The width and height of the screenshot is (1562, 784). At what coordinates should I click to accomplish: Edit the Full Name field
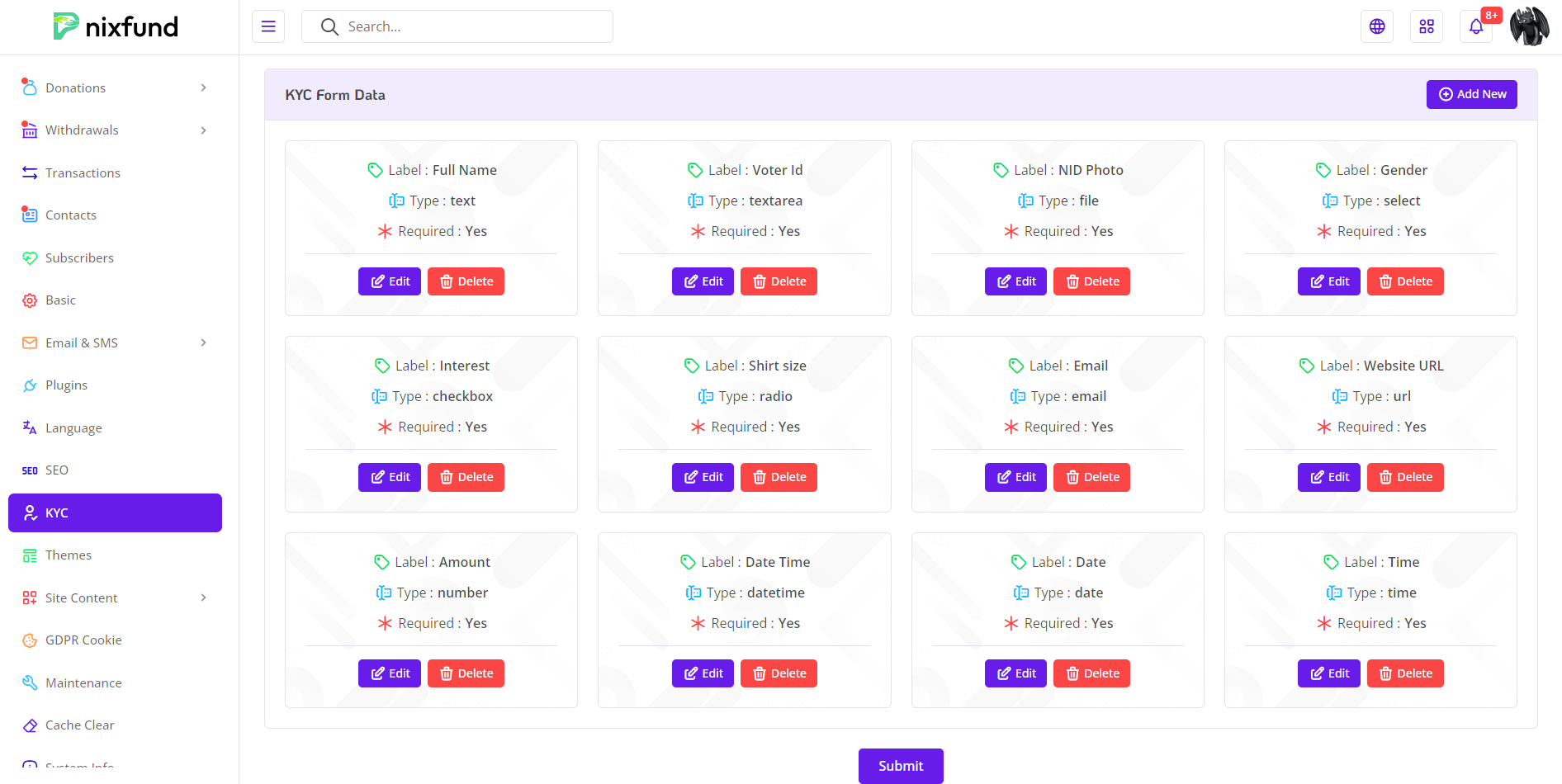point(390,281)
